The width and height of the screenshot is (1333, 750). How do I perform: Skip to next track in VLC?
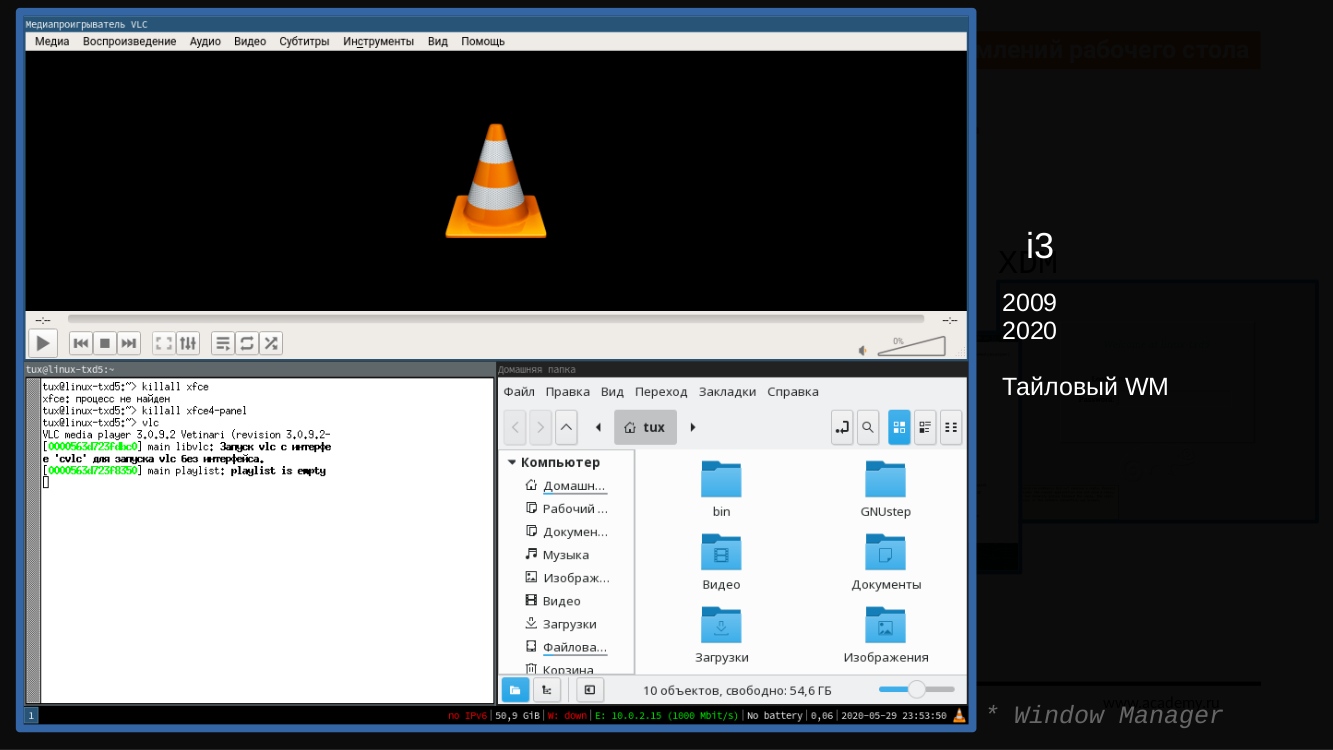point(129,343)
